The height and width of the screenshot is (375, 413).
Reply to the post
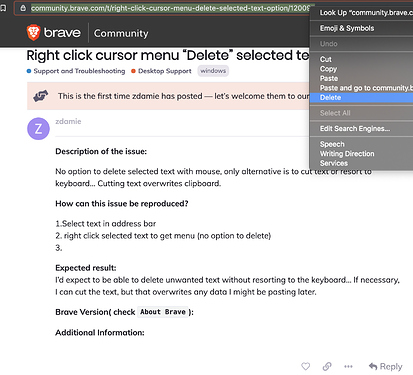(386, 366)
